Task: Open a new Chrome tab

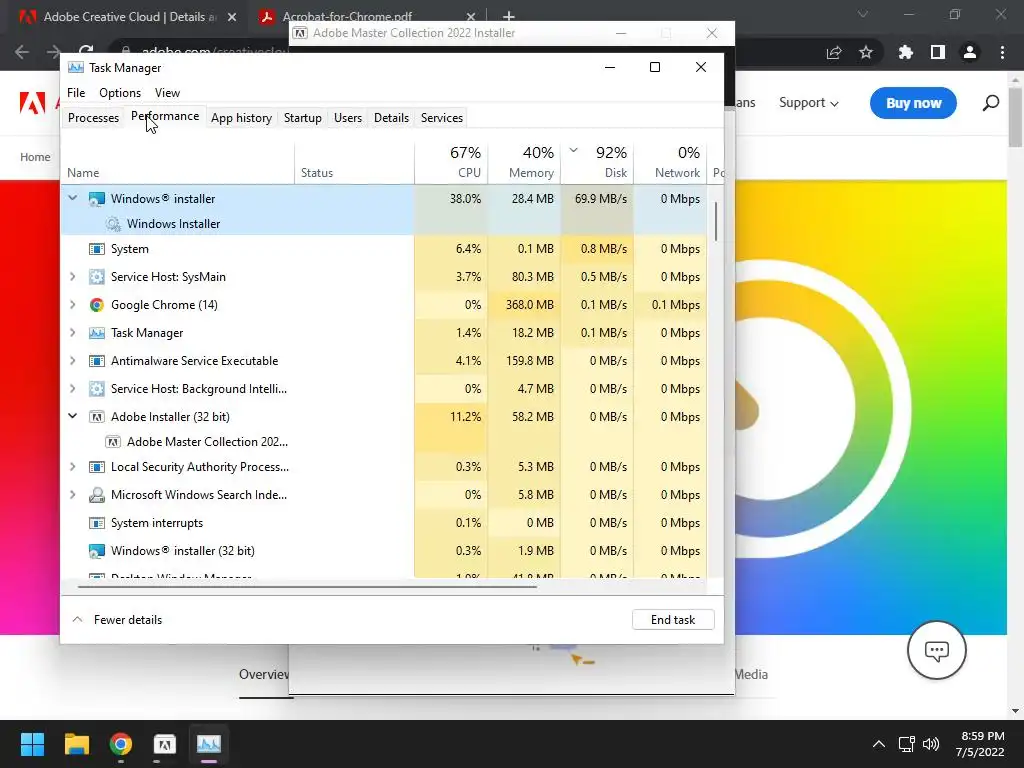Action: [x=509, y=16]
